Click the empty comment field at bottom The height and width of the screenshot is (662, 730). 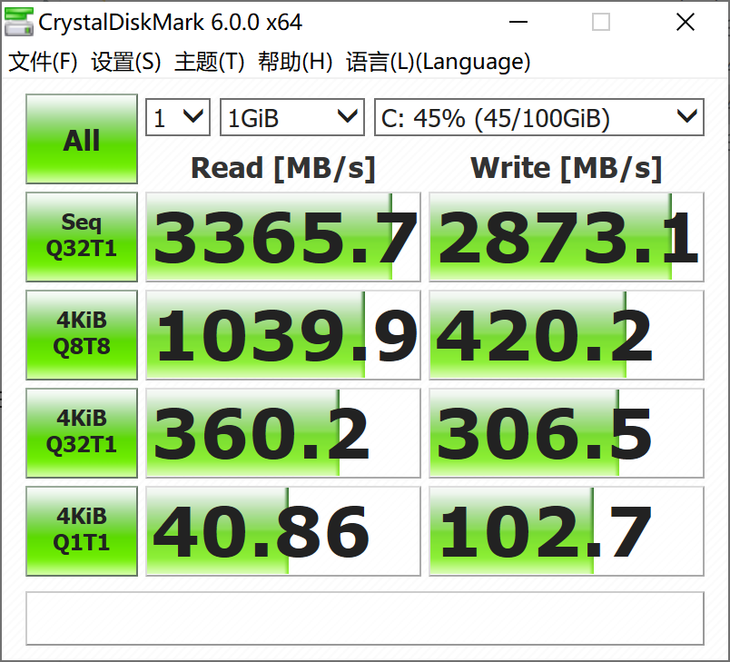click(364, 618)
